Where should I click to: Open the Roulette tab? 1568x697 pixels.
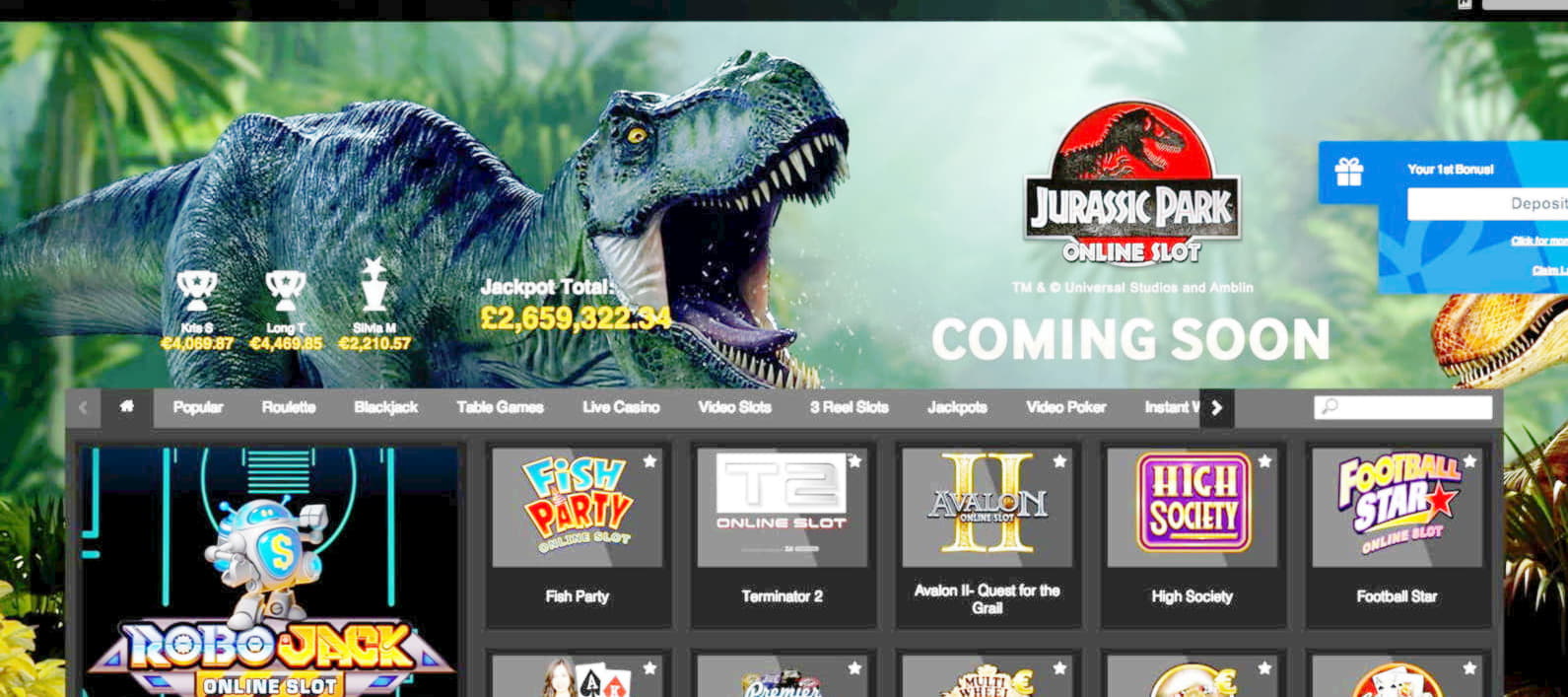click(289, 407)
